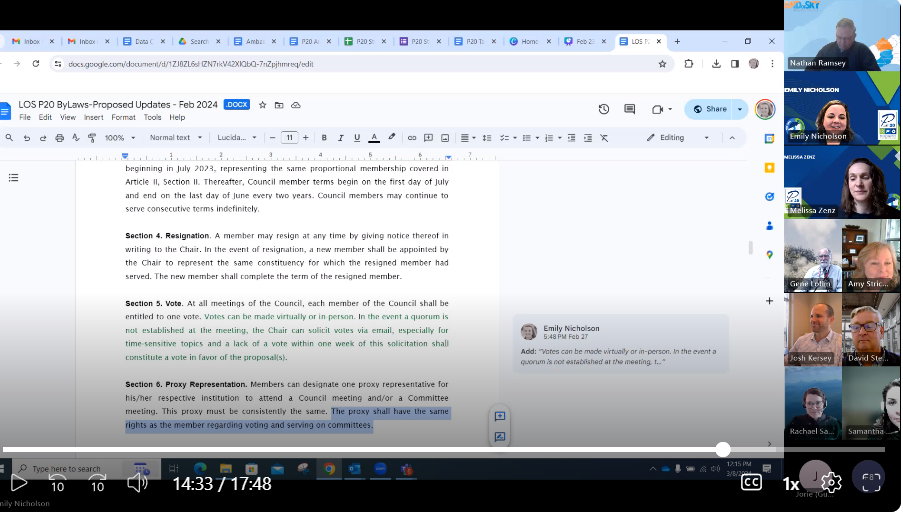Run spelling and grammar check icon
The image size is (903, 512).
click(x=75, y=138)
